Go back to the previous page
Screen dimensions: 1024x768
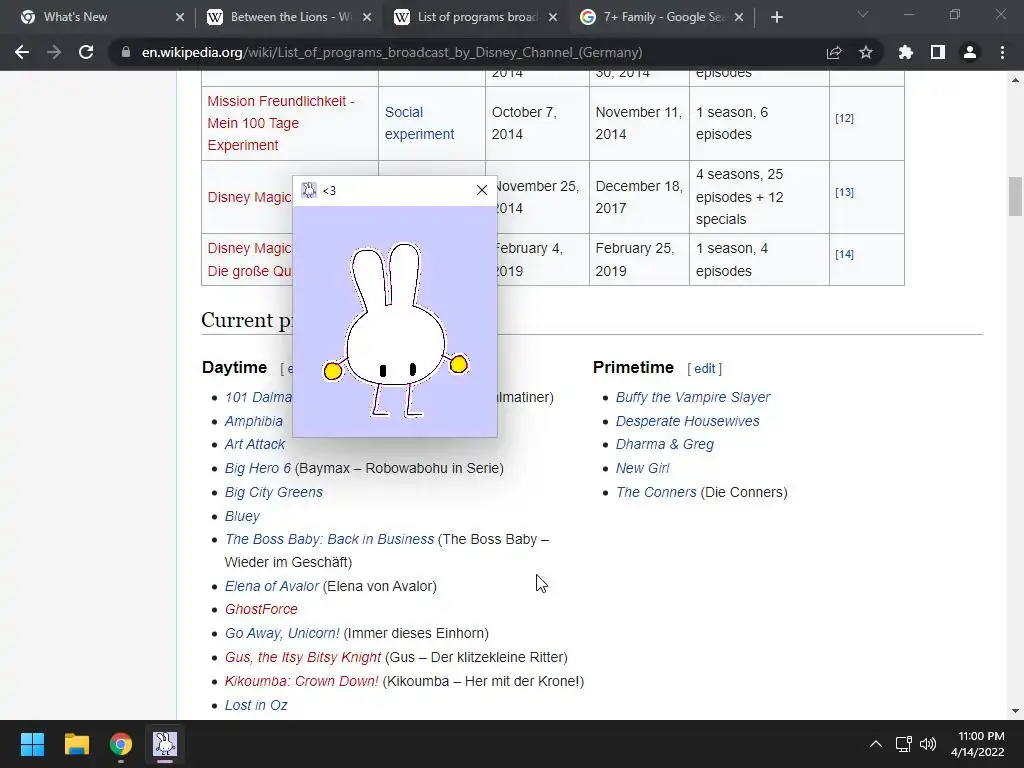coord(22,52)
